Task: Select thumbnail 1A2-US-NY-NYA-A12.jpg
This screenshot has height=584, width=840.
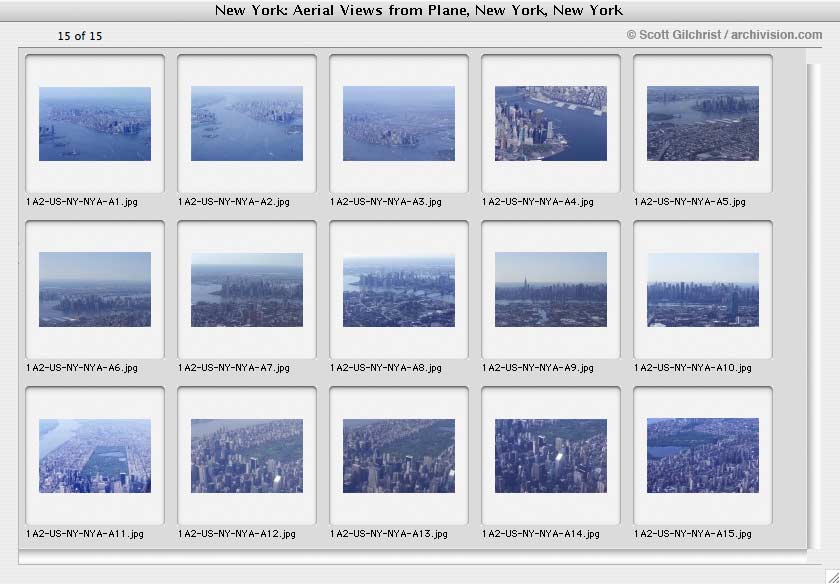Action: click(247, 456)
